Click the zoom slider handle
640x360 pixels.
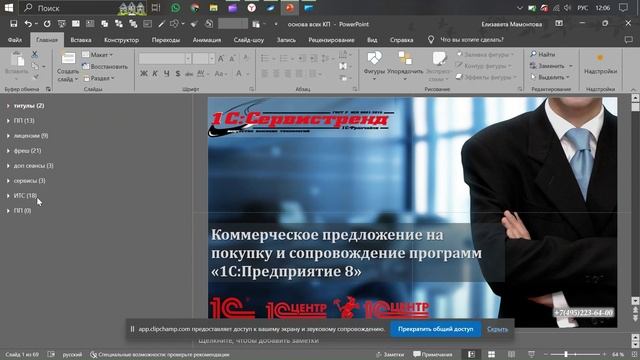[566, 354]
